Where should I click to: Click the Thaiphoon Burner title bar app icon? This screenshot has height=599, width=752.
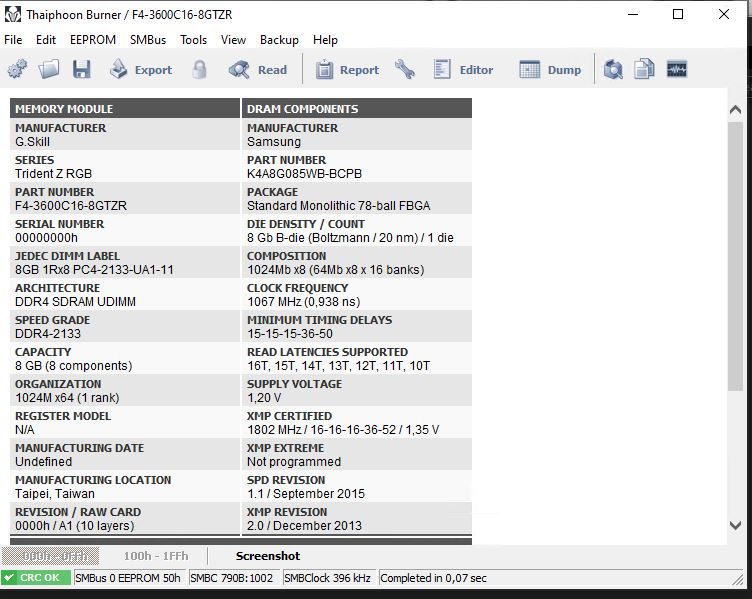pyautogui.click(x=13, y=14)
